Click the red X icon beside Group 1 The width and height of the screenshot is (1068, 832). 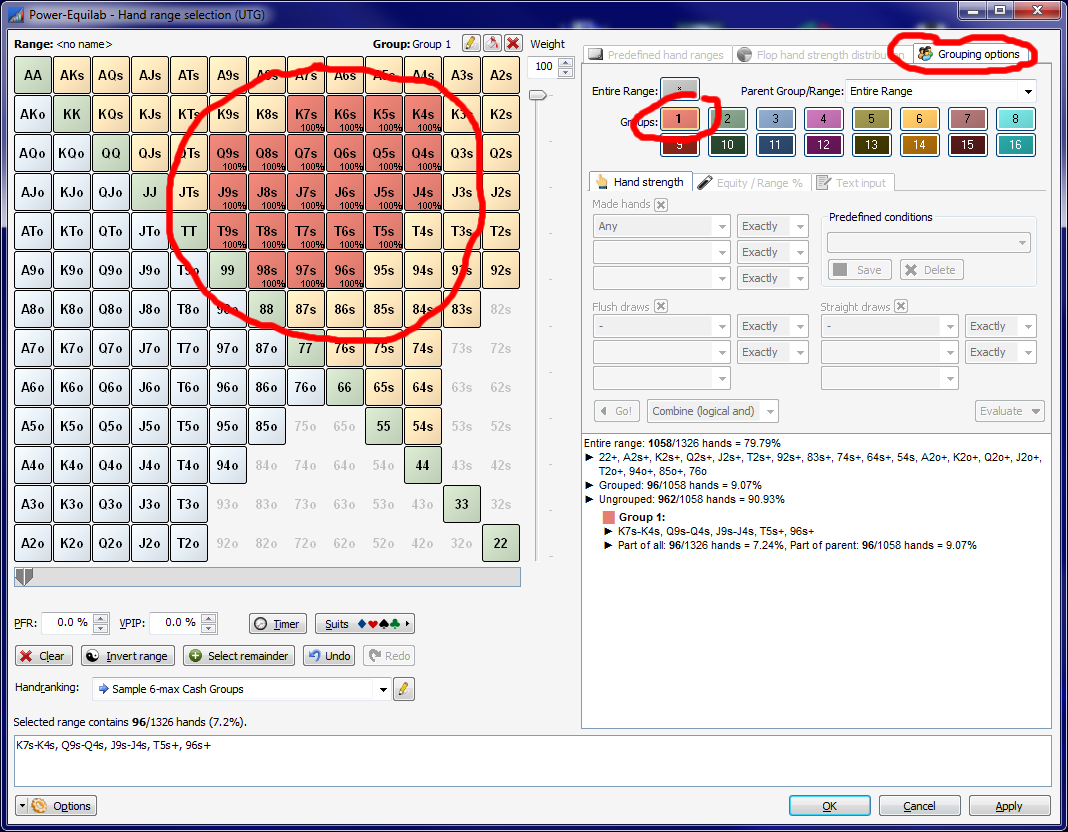(x=513, y=44)
